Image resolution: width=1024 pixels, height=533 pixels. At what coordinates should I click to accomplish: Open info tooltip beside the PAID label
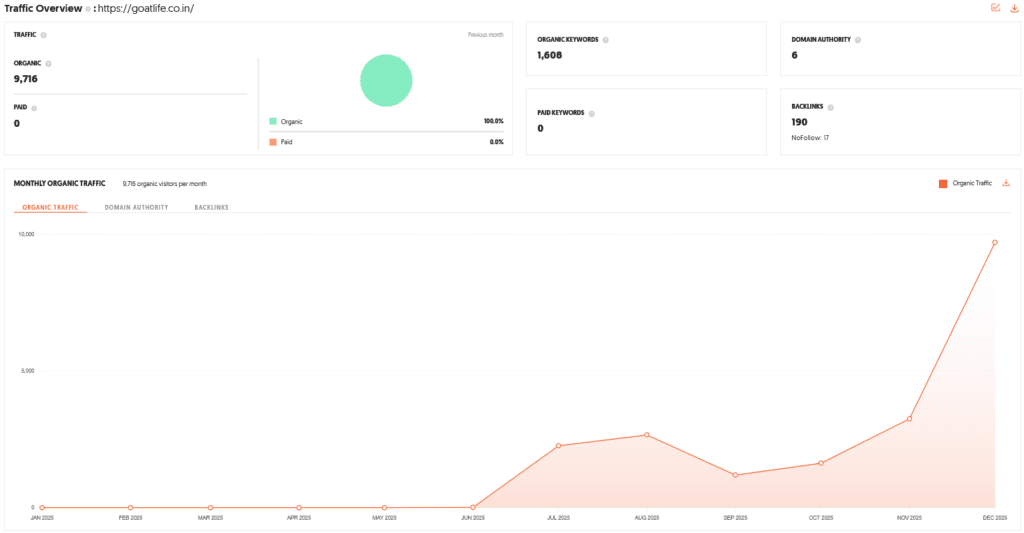click(x=34, y=108)
